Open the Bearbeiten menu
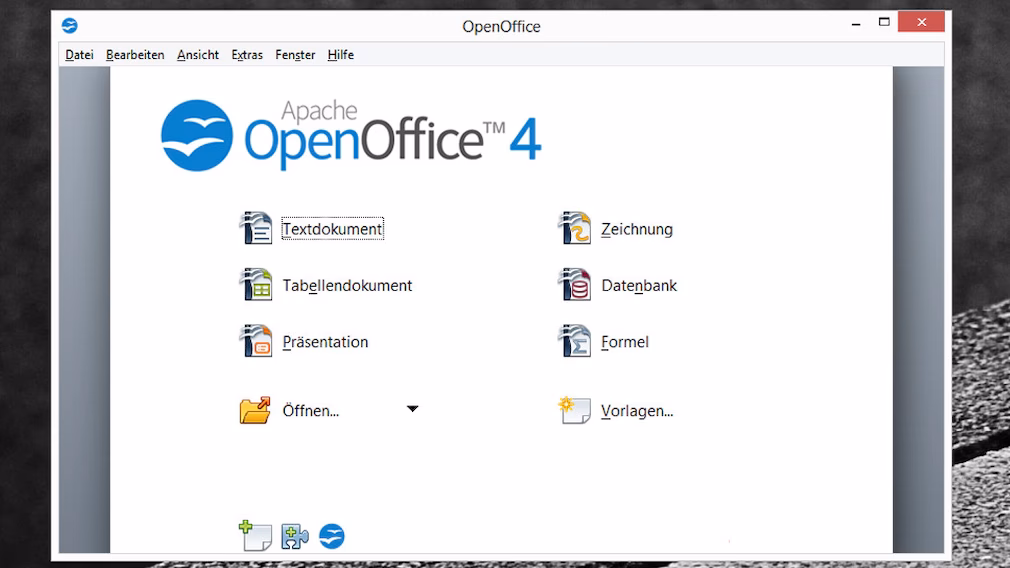Screen dimensions: 1010x568 click(x=135, y=55)
